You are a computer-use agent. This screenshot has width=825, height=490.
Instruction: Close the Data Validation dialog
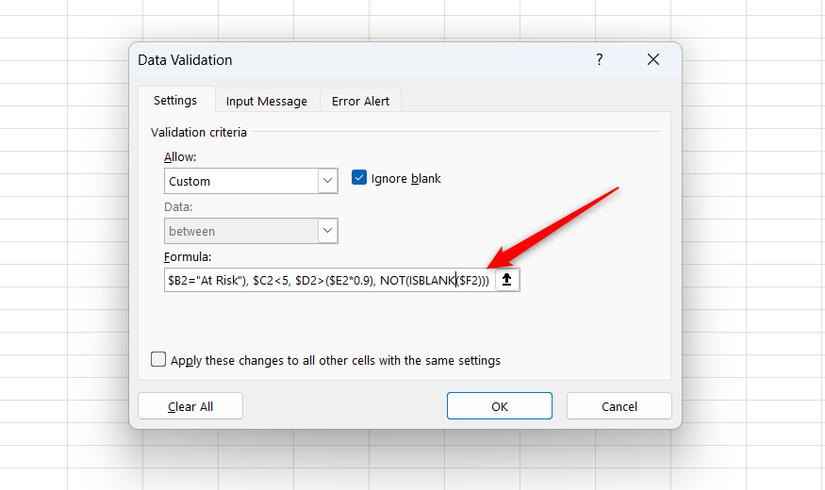click(653, 59)
